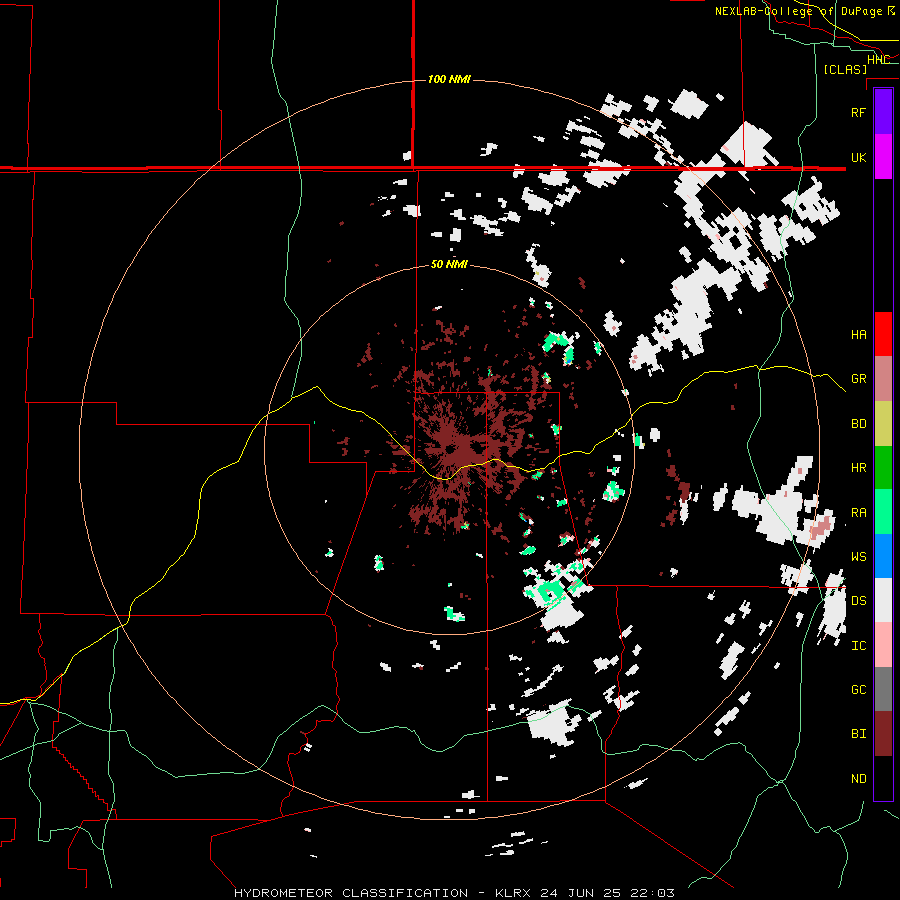Click the [CLAS] units label
Image resolution: width=900 pixels, height=900 pixels.
click(845, 69)
